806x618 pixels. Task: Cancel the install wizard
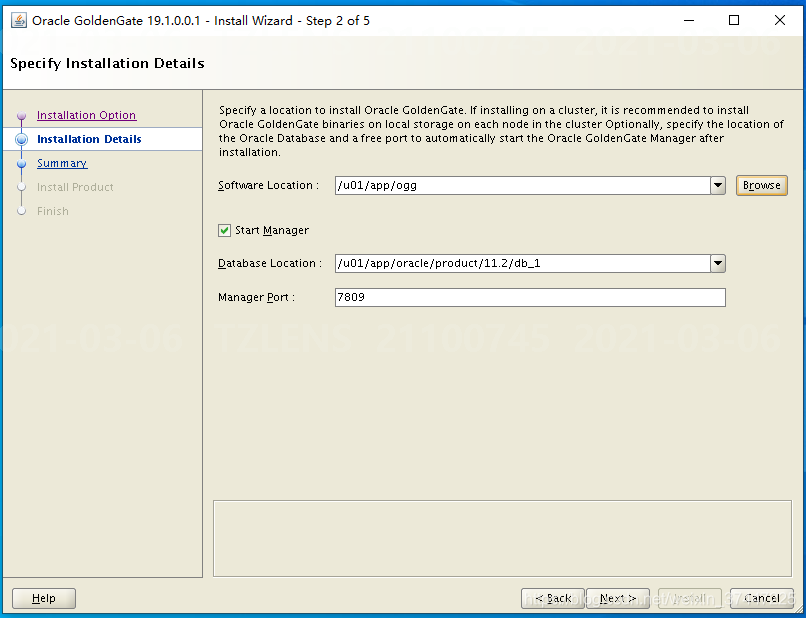[x=762, y=598]
